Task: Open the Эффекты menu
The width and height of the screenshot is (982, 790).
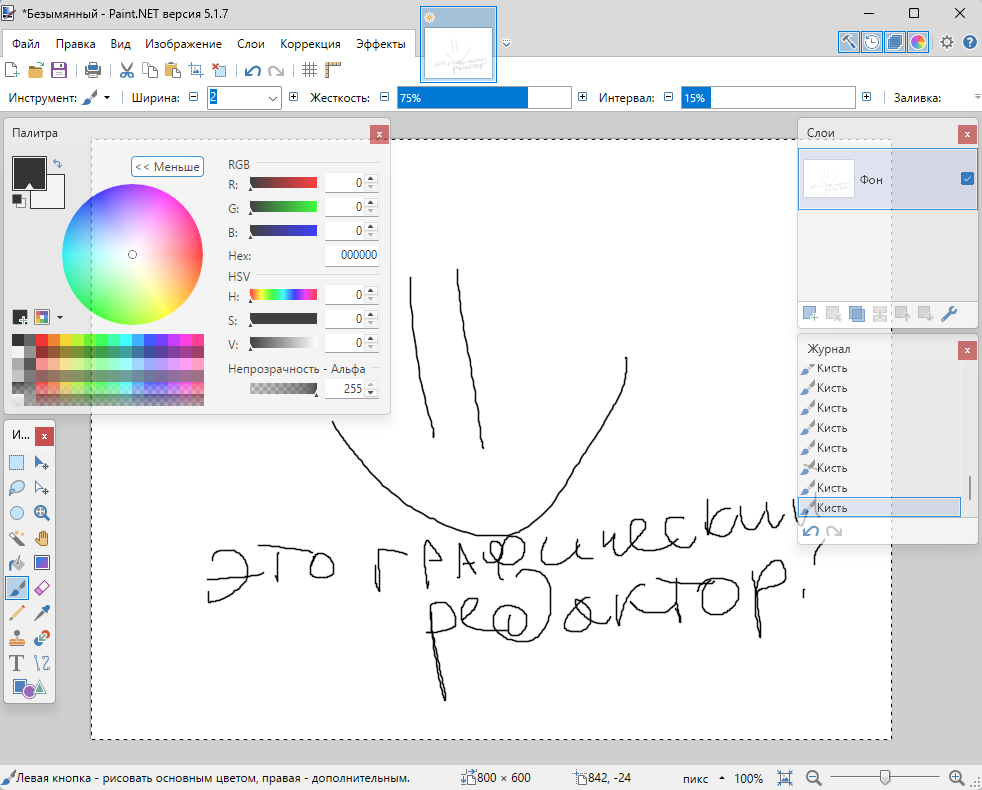Action: [381, 44]
